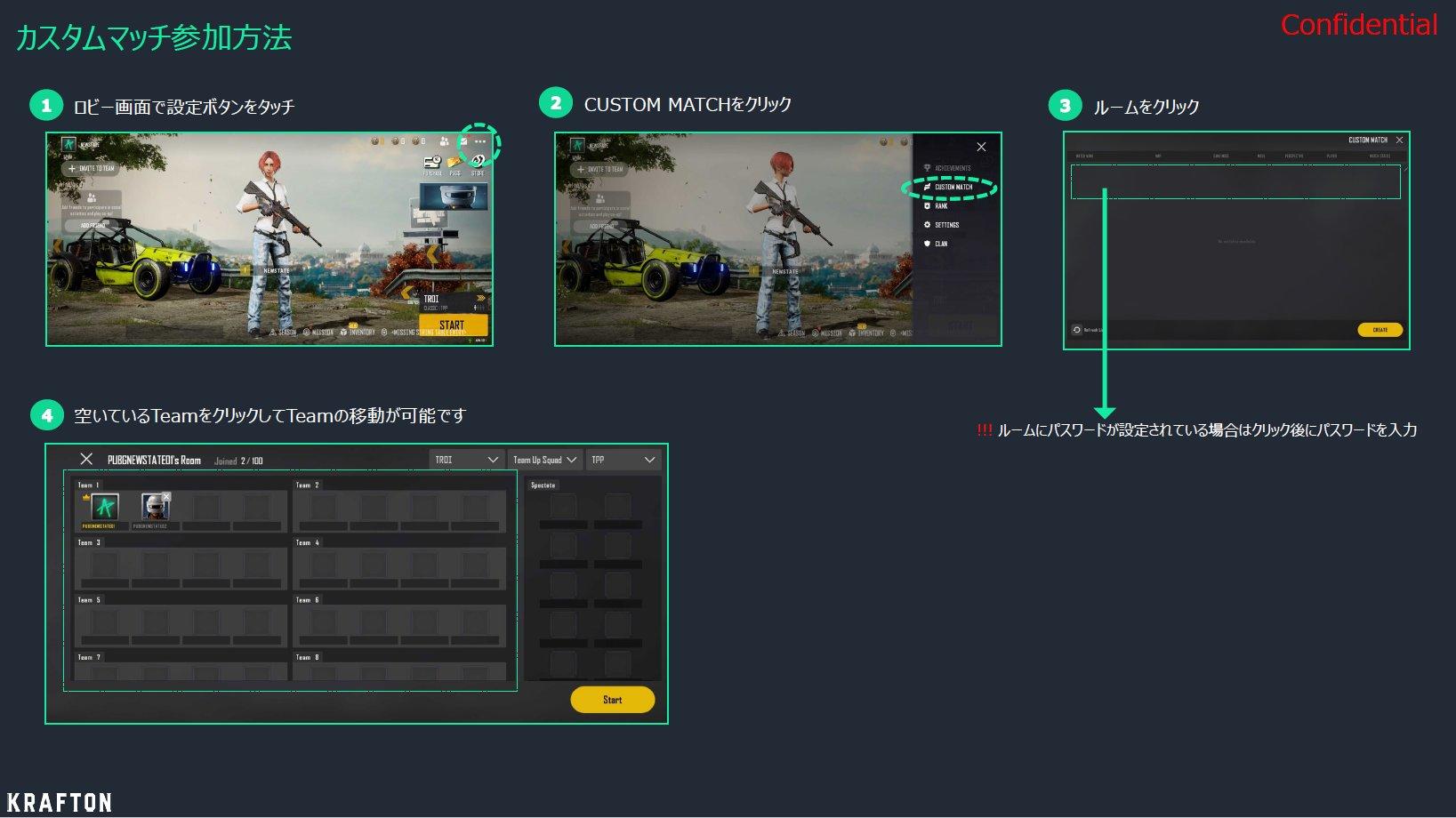This screenshot has width=1456, height=818.
Task: Close the side menu with X
Action: [981, 147]
